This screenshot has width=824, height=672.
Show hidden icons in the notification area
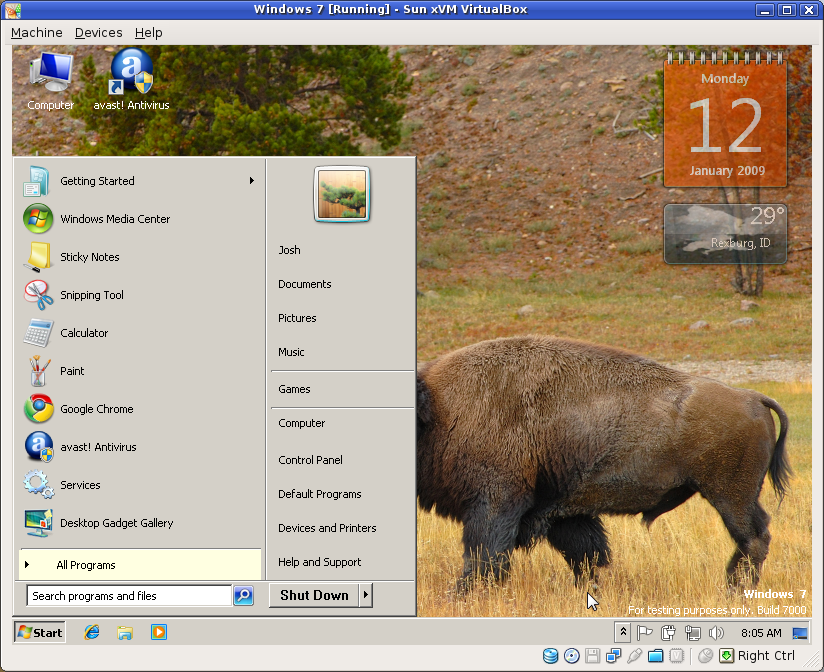coord(622,632)
